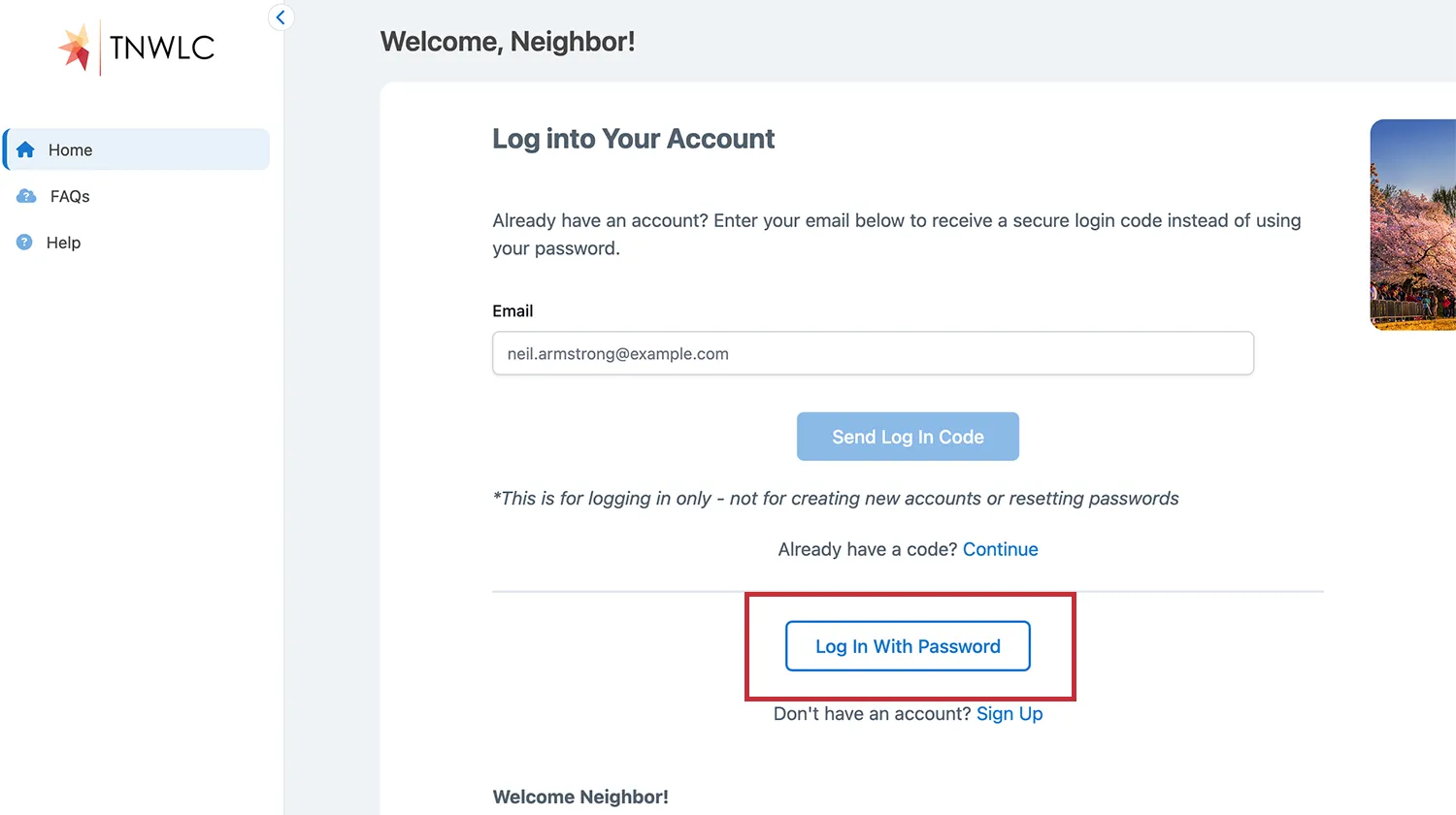Click the question mark icon beside Help

tap(24, 243)
